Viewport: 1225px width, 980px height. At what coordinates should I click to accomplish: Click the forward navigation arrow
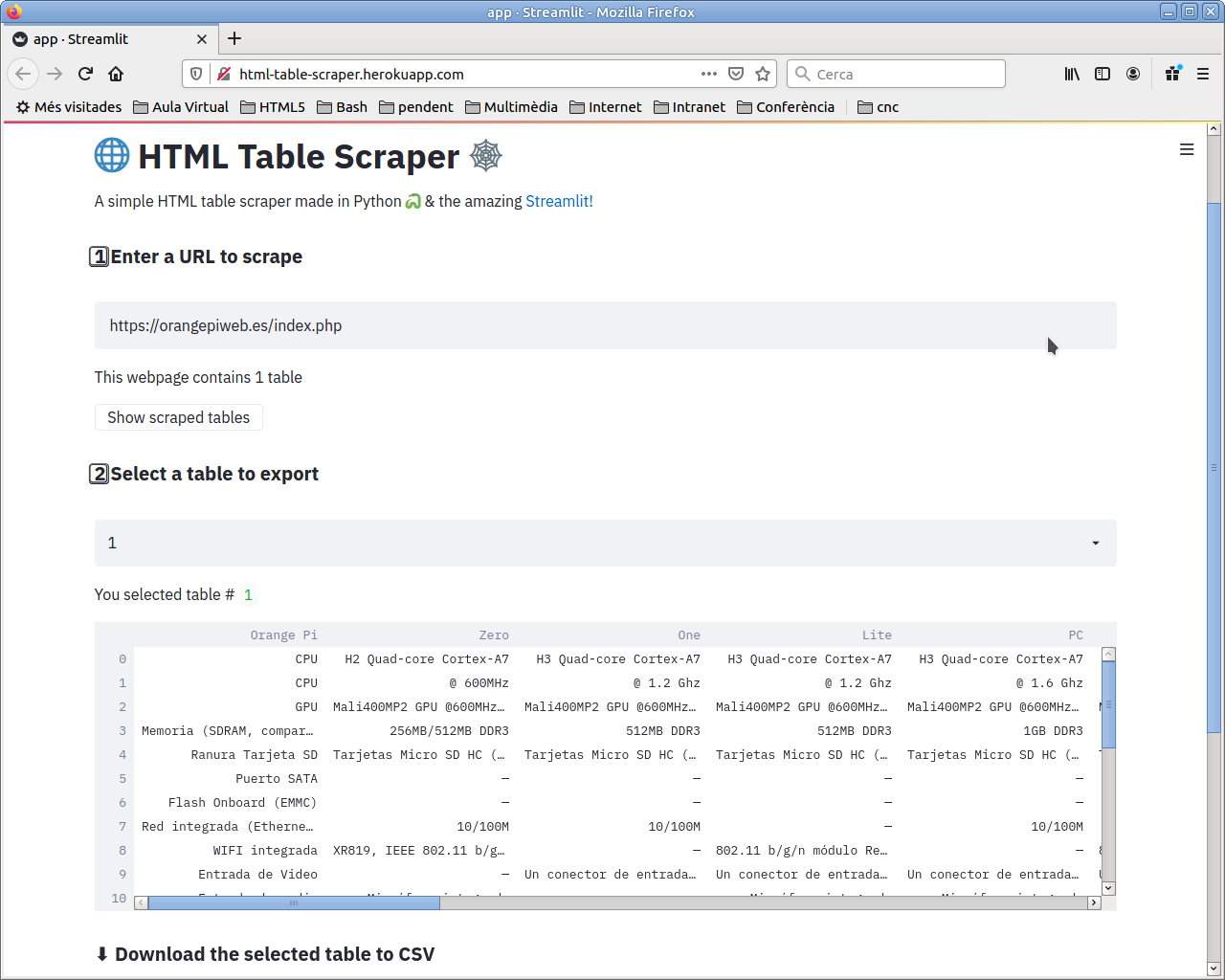point(55,74)
